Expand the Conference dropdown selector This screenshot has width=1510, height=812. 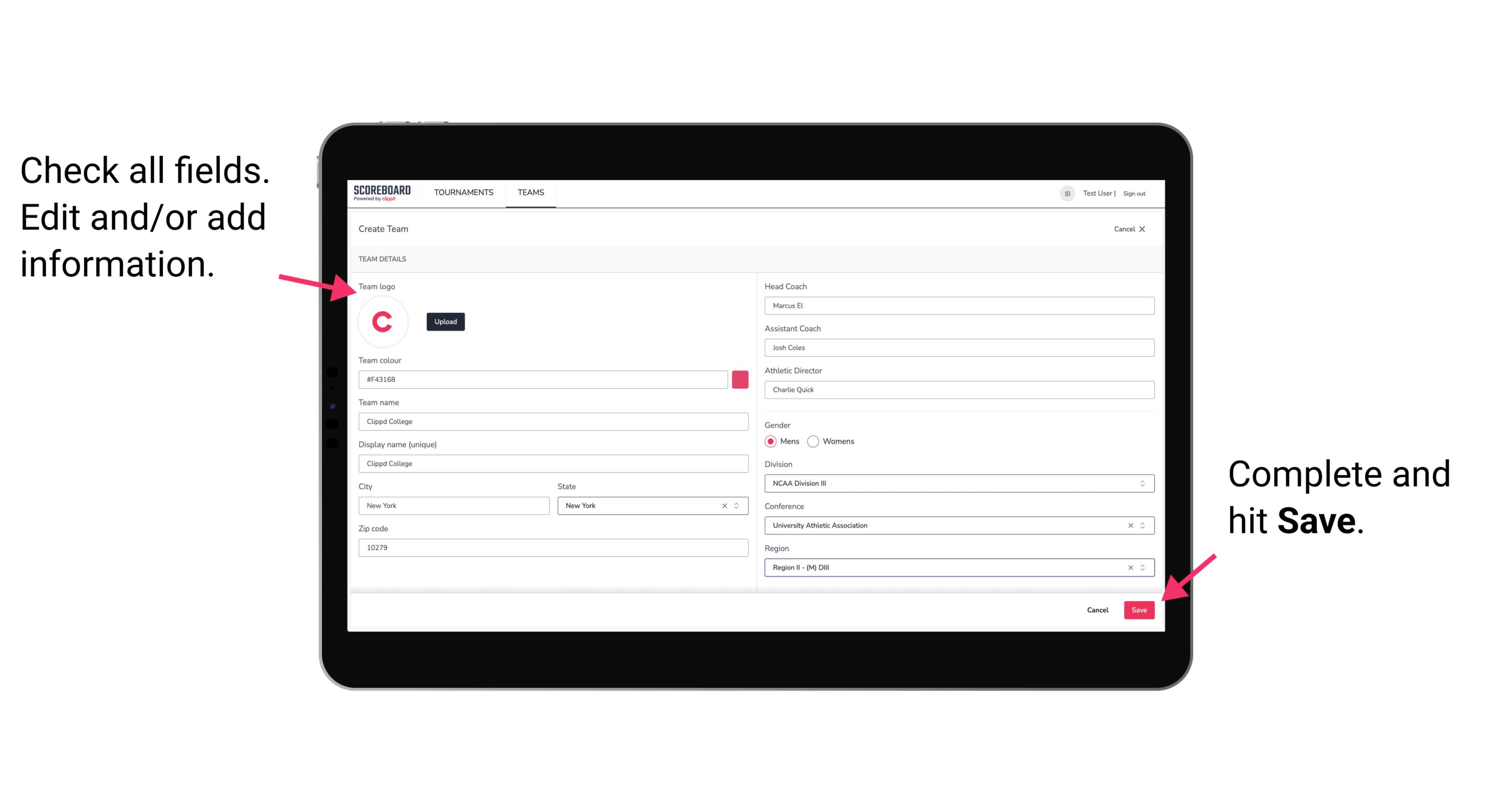point(1144,525)
